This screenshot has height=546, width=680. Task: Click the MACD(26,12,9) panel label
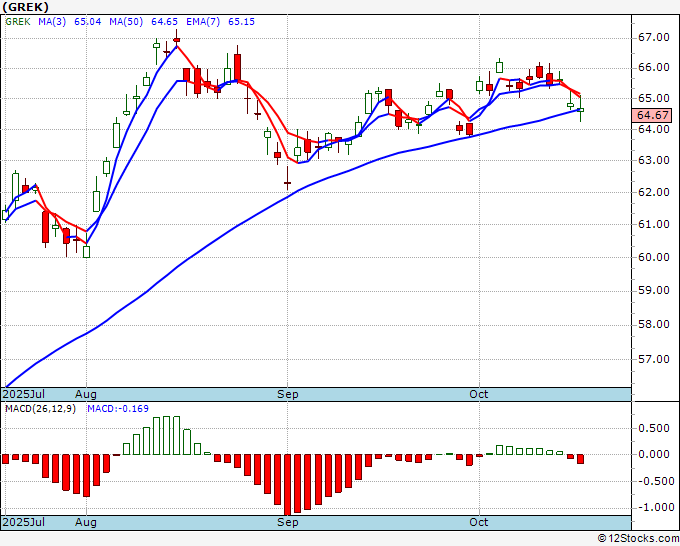(x=40, y=409)
